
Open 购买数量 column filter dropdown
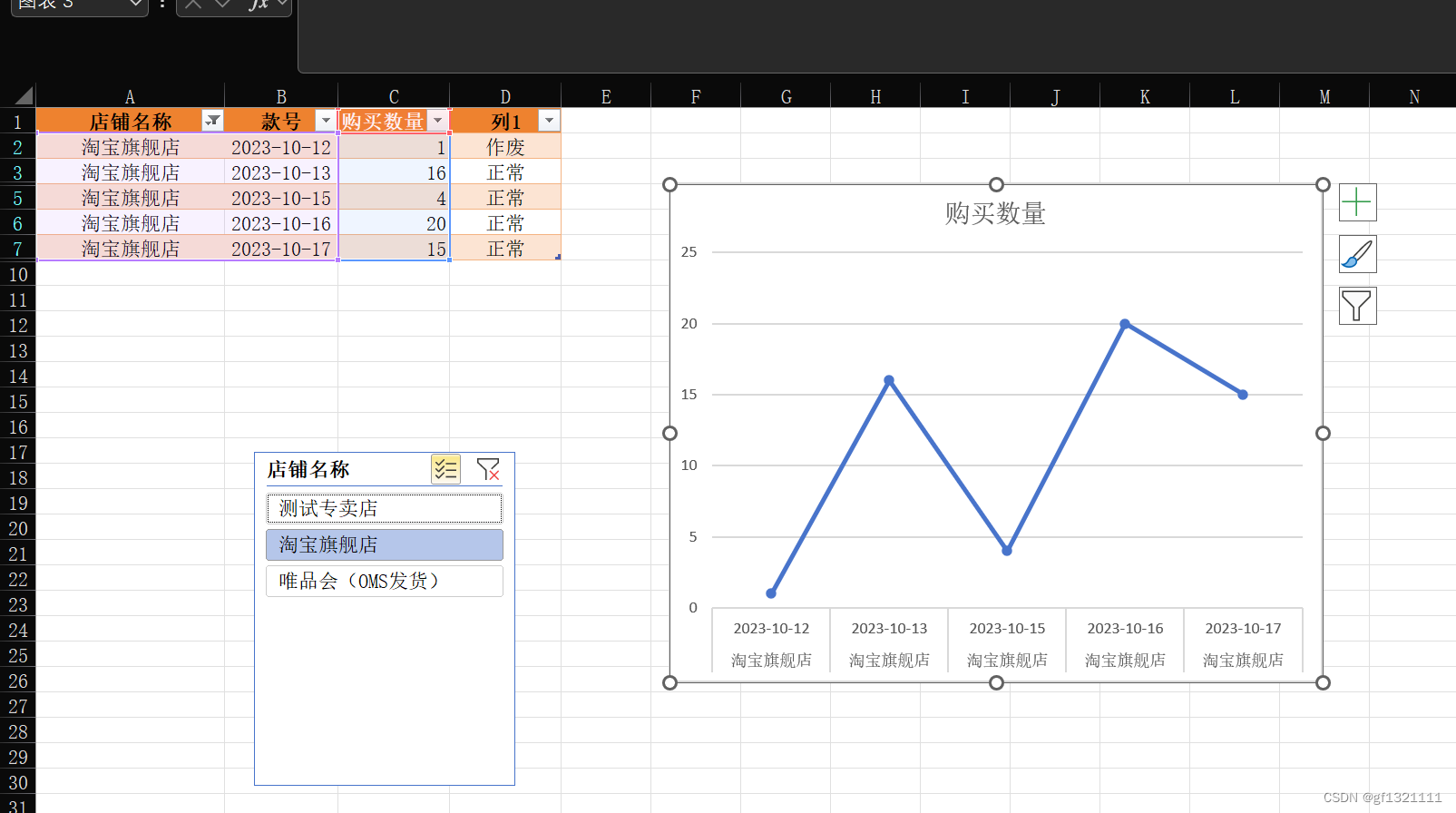point(438,121)
